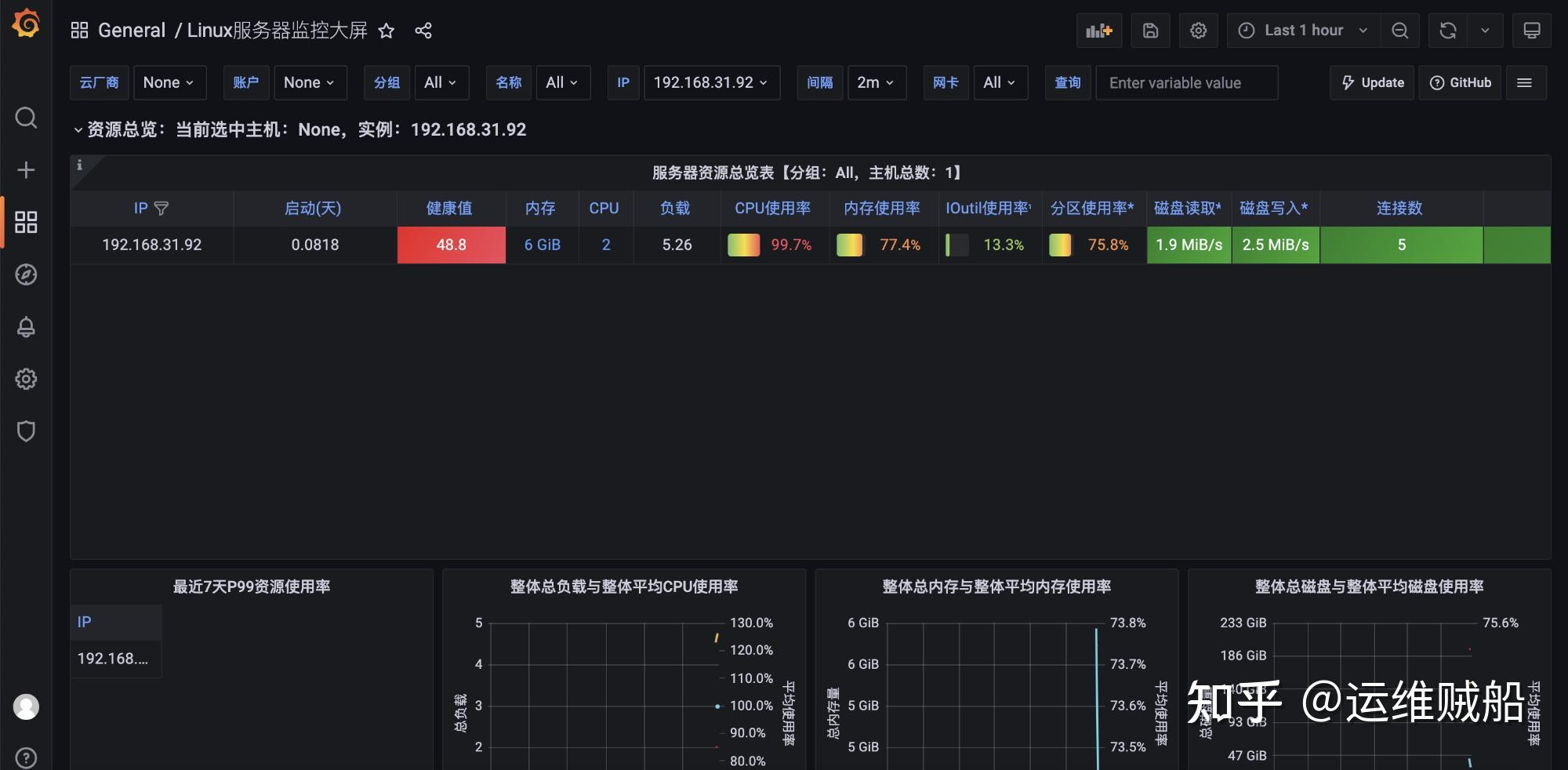Image resolution: width=1568 pixels, height=770 pixels.
Task: Open the Grafana home logo
Action: point(26,24)
